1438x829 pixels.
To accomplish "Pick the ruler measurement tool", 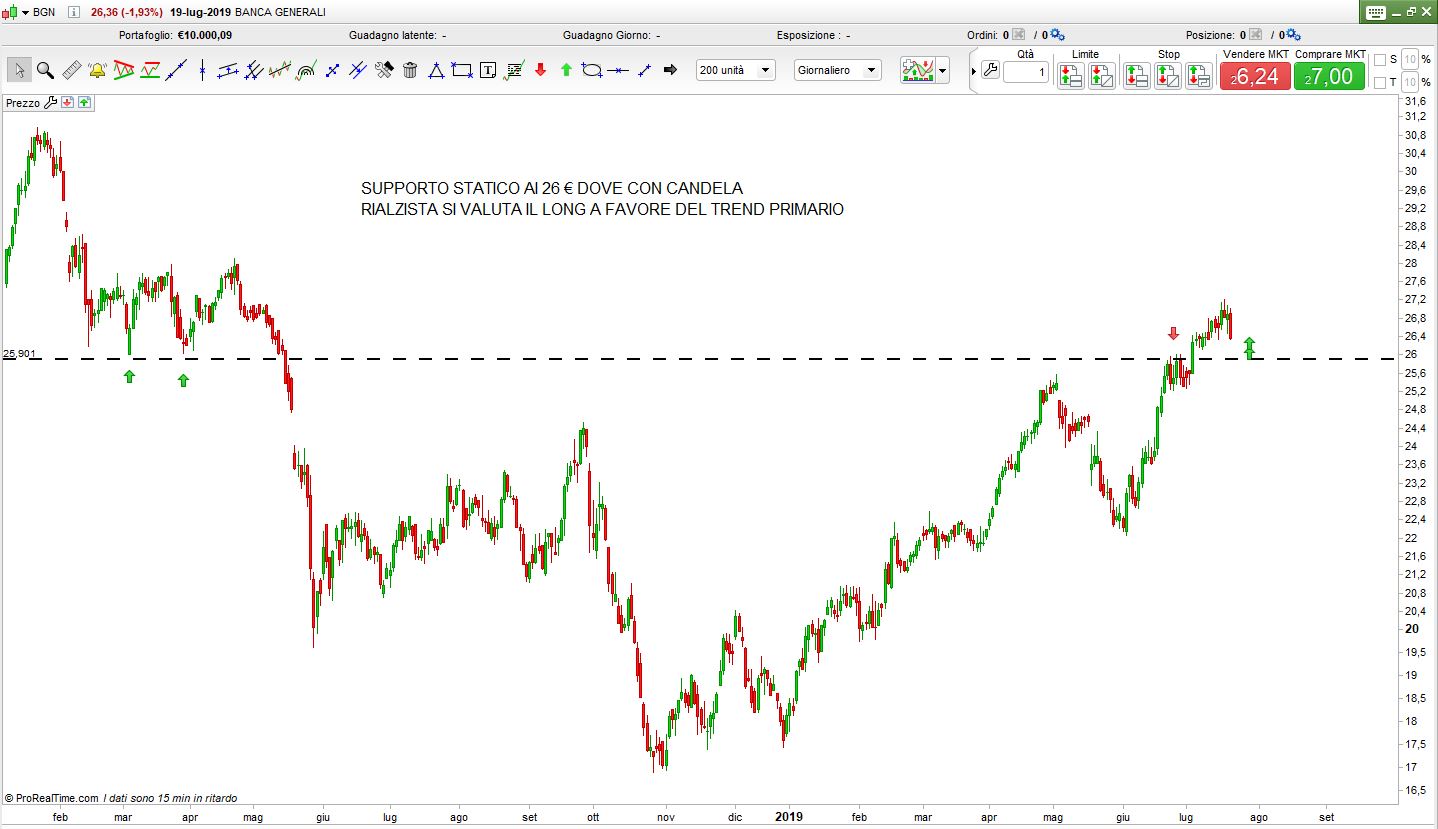I will [71, 70].
